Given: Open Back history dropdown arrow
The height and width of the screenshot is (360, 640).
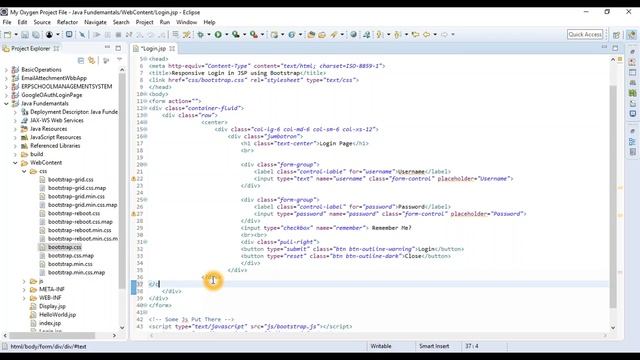Looking at the screenshot, I should [435, 35].
